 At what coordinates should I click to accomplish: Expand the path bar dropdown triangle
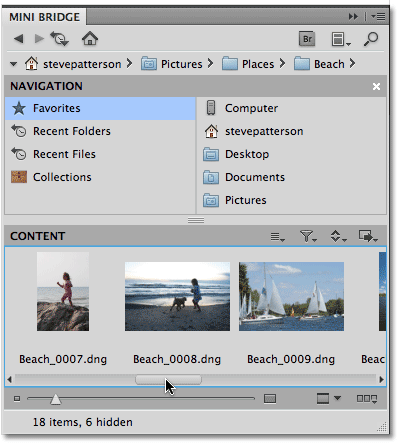13,64
